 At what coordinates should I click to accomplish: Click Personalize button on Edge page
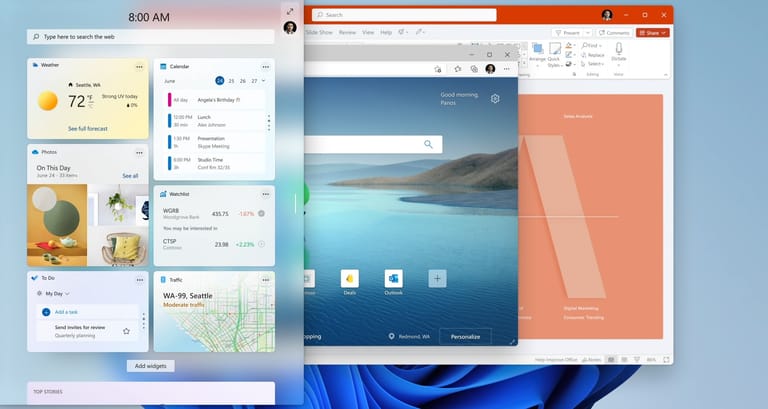[465, 337]
